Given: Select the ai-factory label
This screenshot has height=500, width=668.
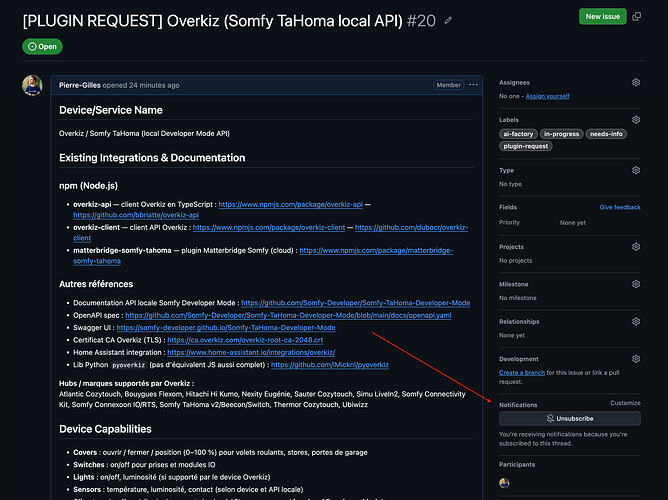Looking at the screenshot, I should (518, 134).
